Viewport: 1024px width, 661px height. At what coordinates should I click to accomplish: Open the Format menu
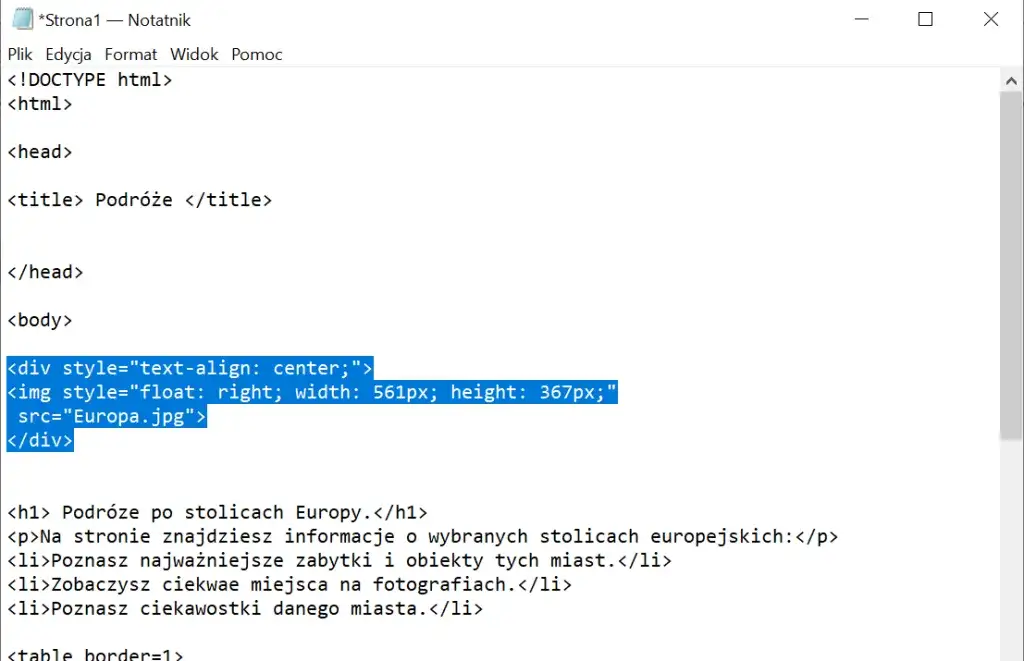point(130,54)
